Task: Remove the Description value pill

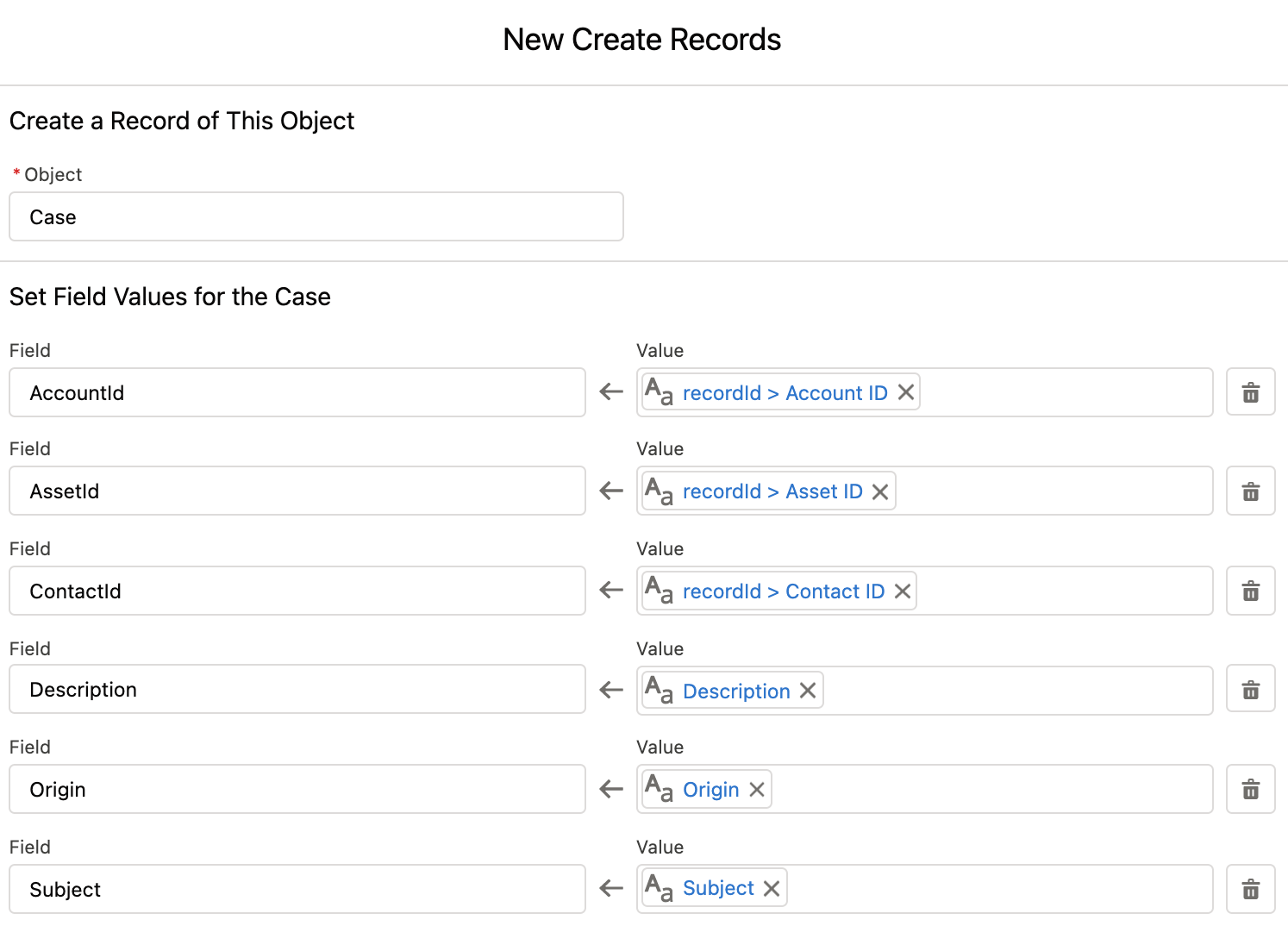Action: pos(808,690)
